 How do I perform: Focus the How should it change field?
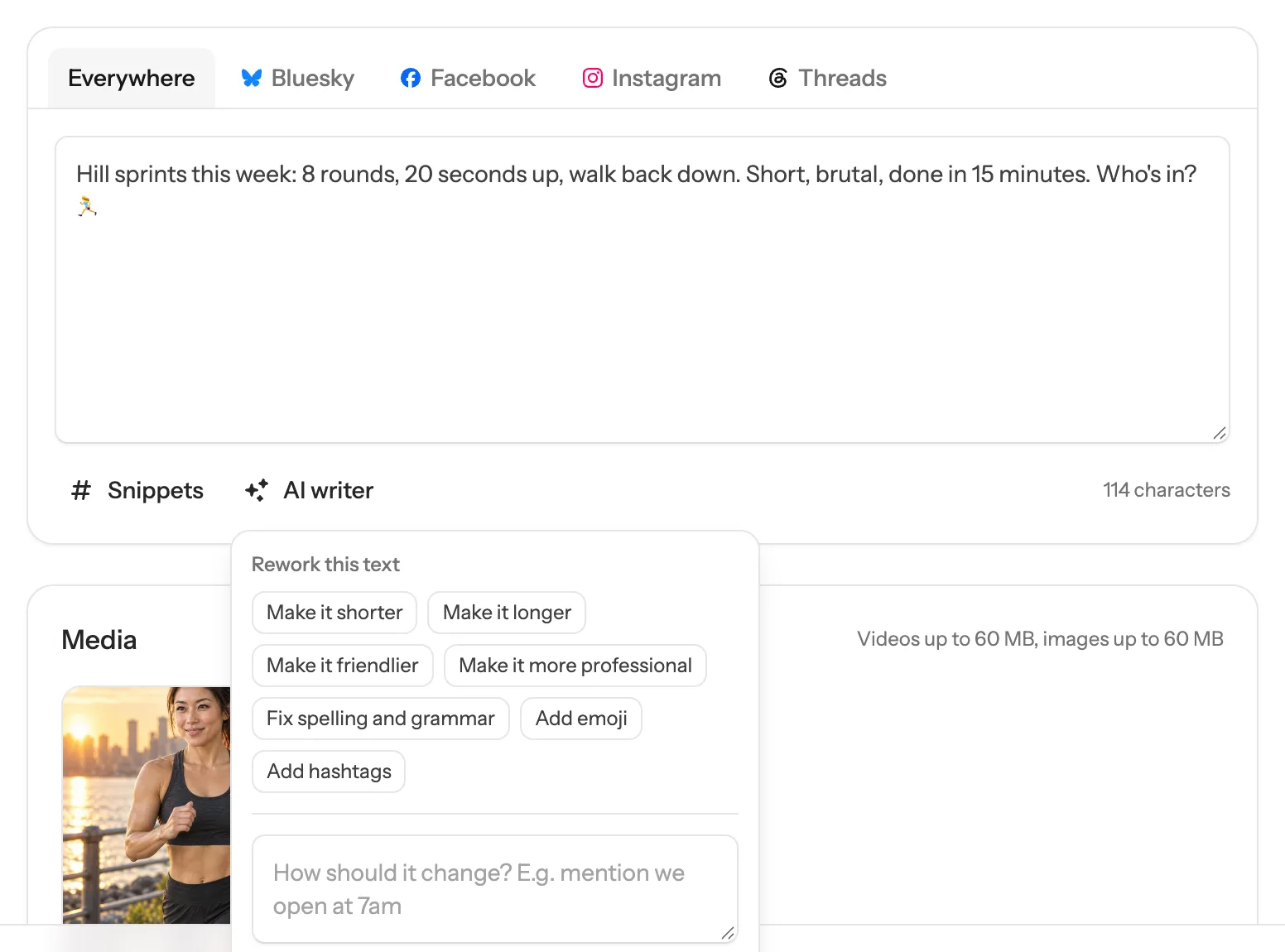coord(495,889)
